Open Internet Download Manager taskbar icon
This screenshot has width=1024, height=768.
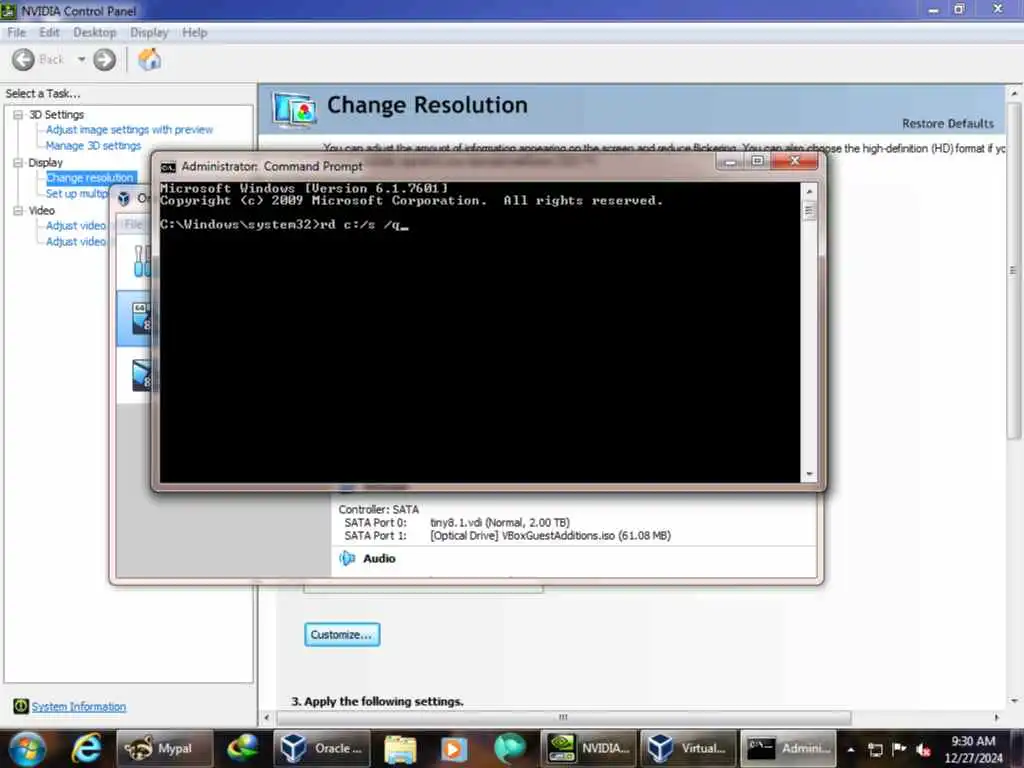[242, 748]
